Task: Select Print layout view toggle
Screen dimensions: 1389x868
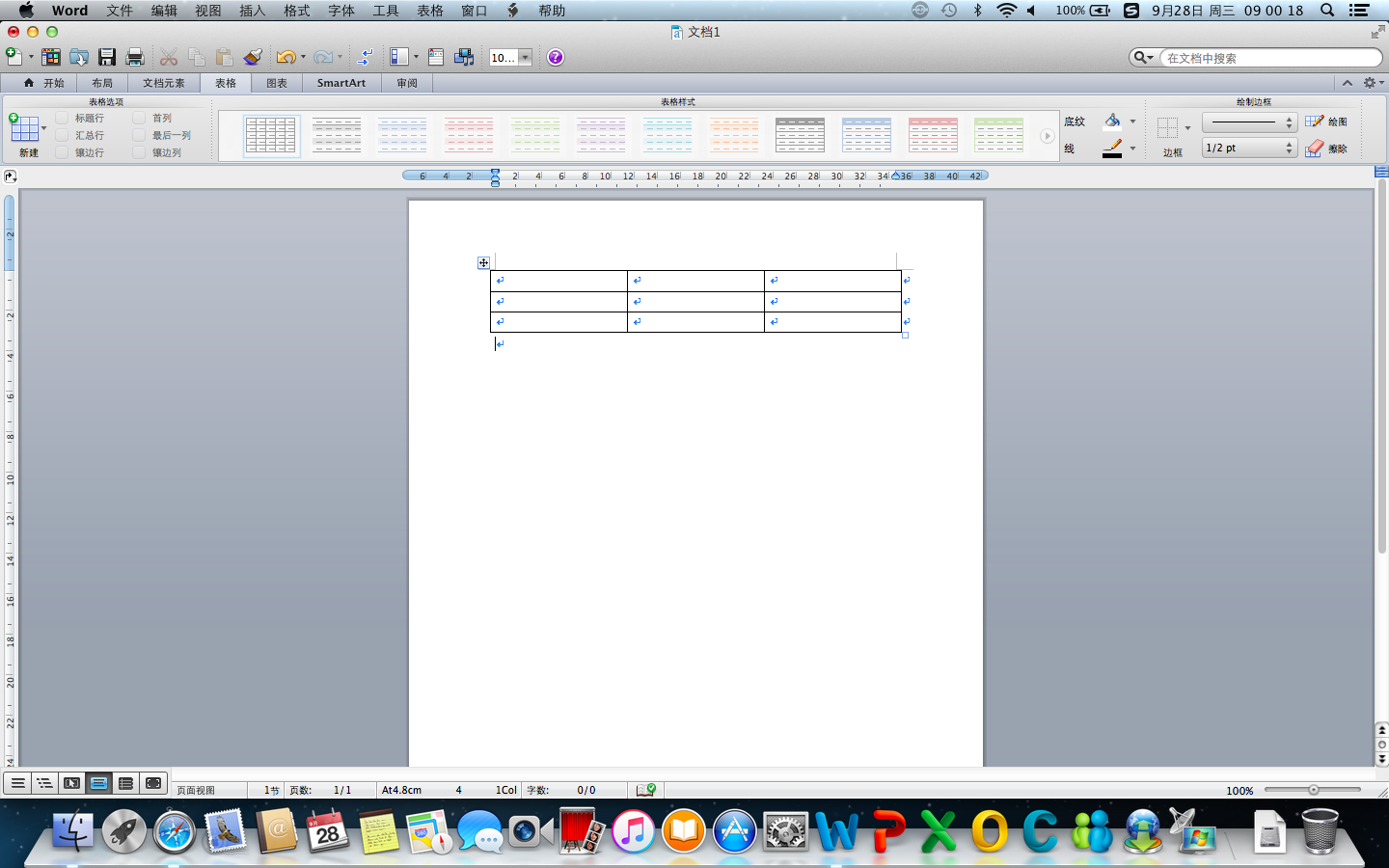Action: tap(98, 783)
